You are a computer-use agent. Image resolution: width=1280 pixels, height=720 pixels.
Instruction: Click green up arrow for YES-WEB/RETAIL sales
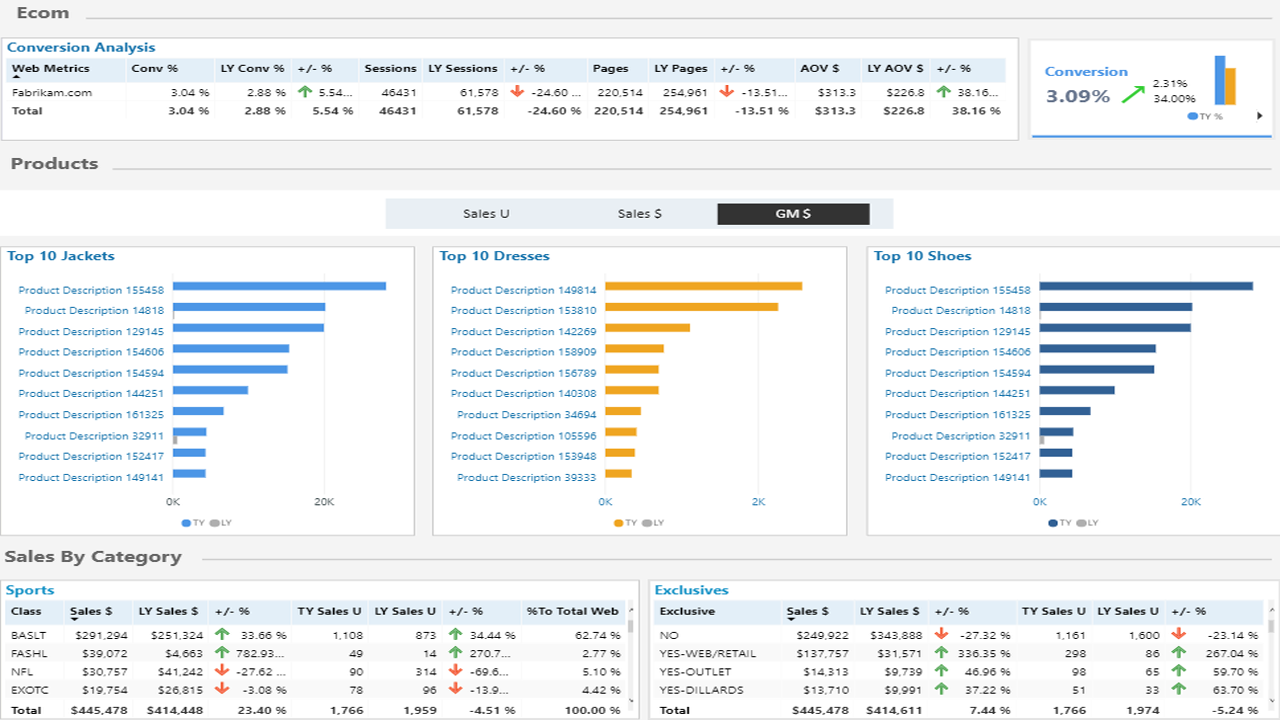941,653
